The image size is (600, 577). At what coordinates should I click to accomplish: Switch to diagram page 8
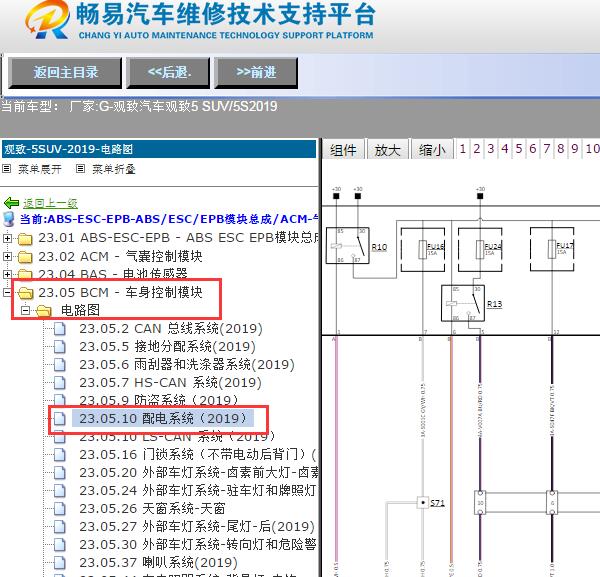(561, 148)
